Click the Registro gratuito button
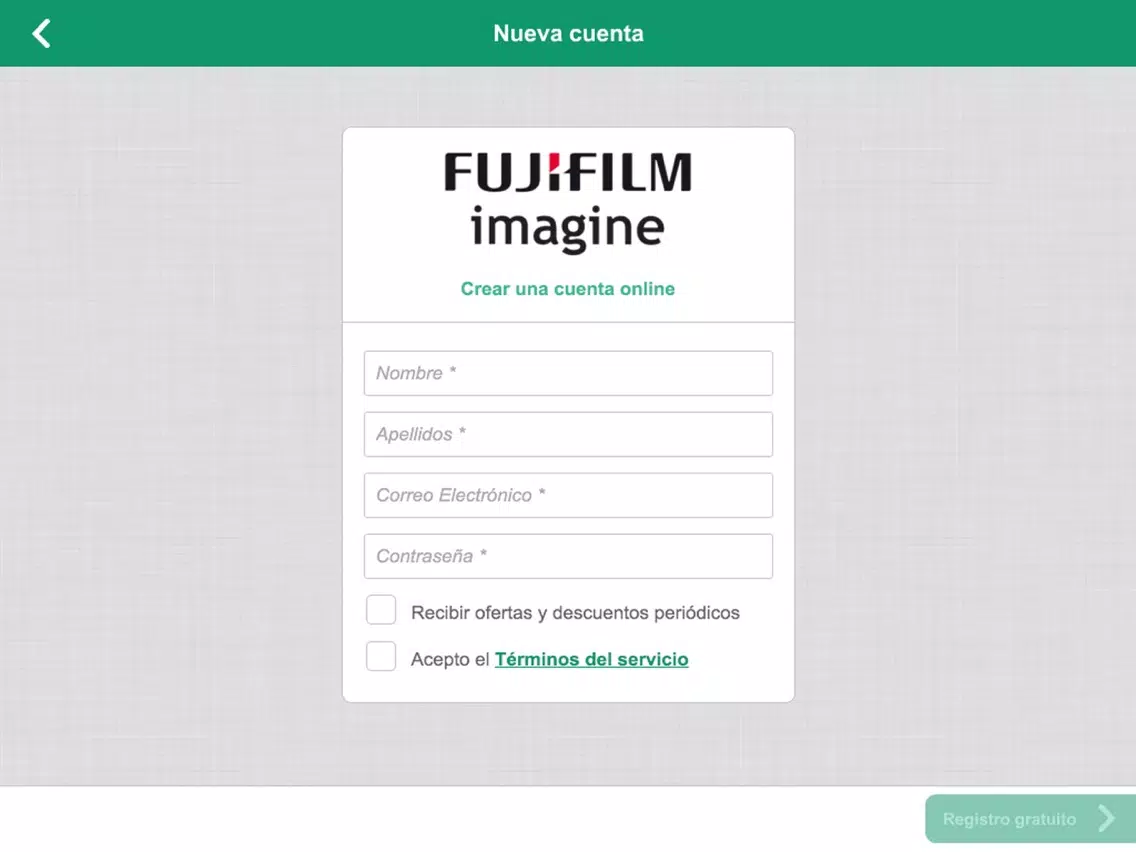The height and width of the screenshot is (852, 1136). 1030,819
